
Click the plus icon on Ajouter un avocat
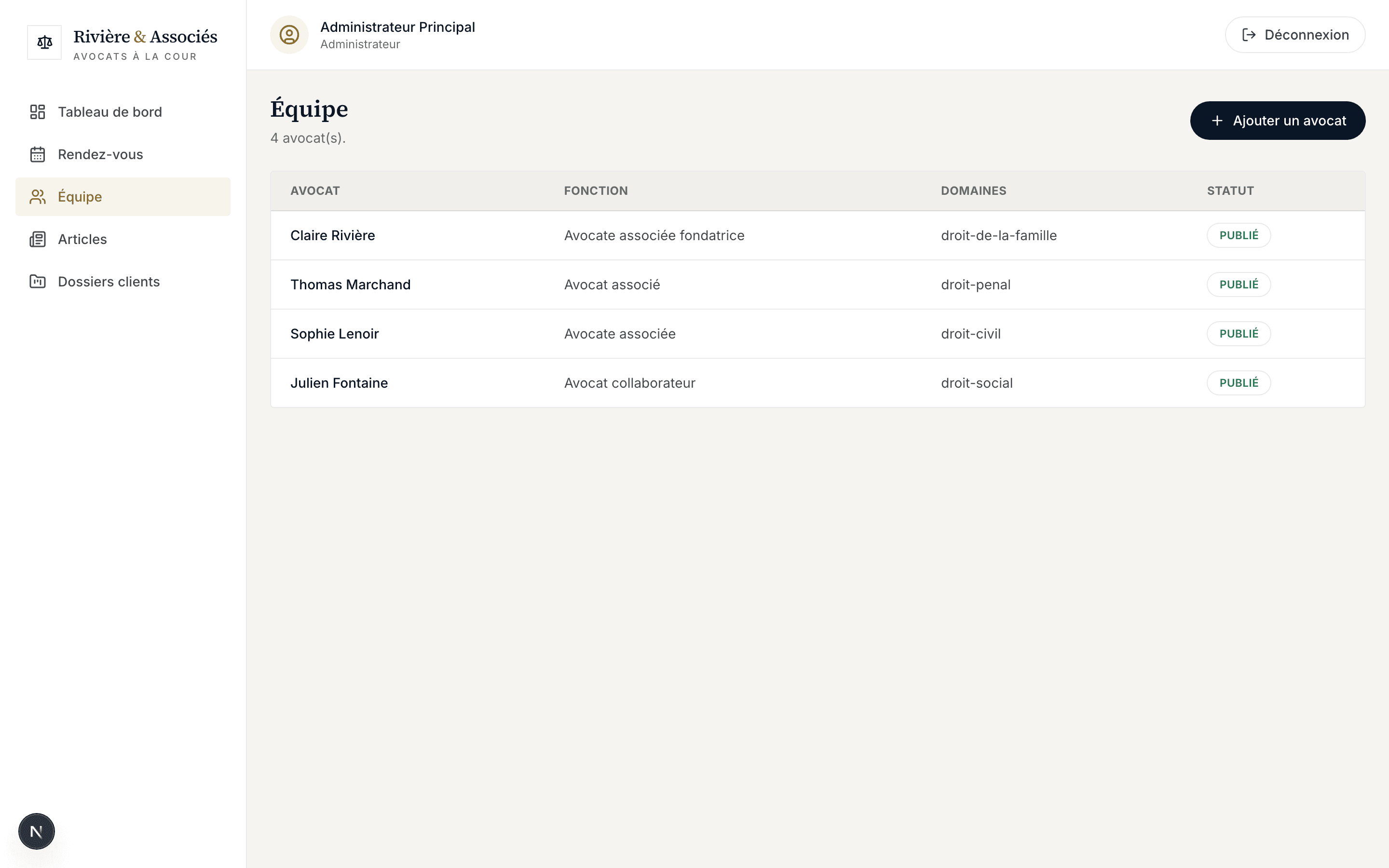pos(1217,121)
